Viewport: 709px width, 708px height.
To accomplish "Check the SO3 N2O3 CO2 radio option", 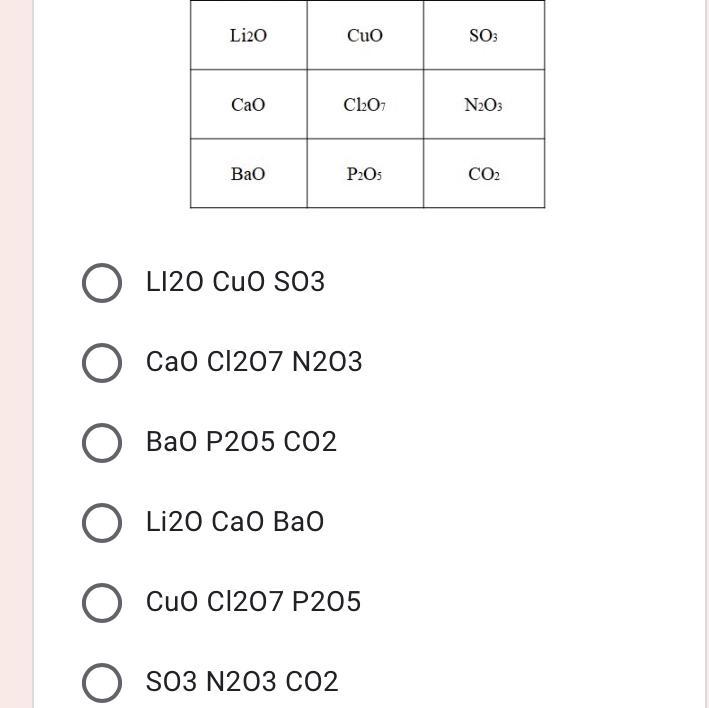I will pyautogui.click(x=102, y=682).
